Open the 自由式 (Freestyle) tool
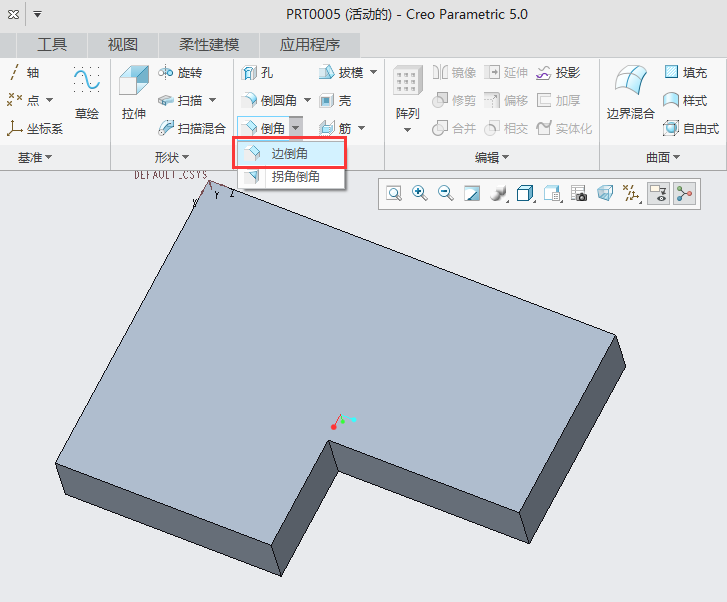Viewport: 727px width, 602px height. [691, 128]
